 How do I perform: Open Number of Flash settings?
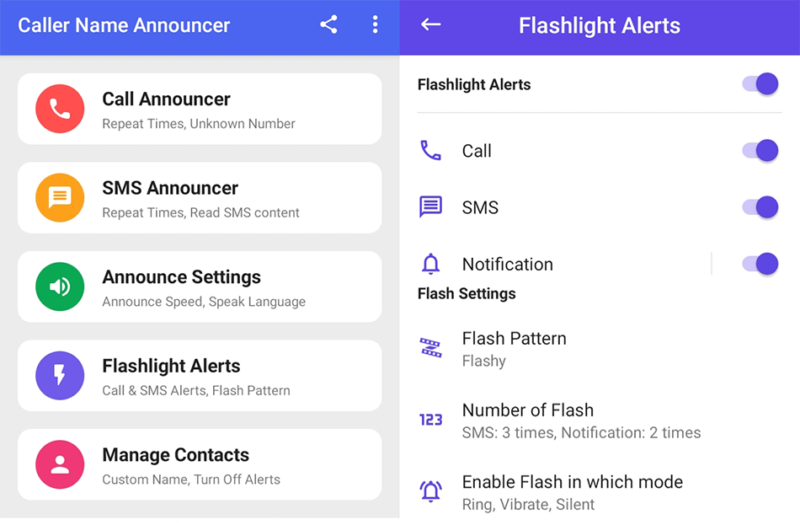click(599, 421)
